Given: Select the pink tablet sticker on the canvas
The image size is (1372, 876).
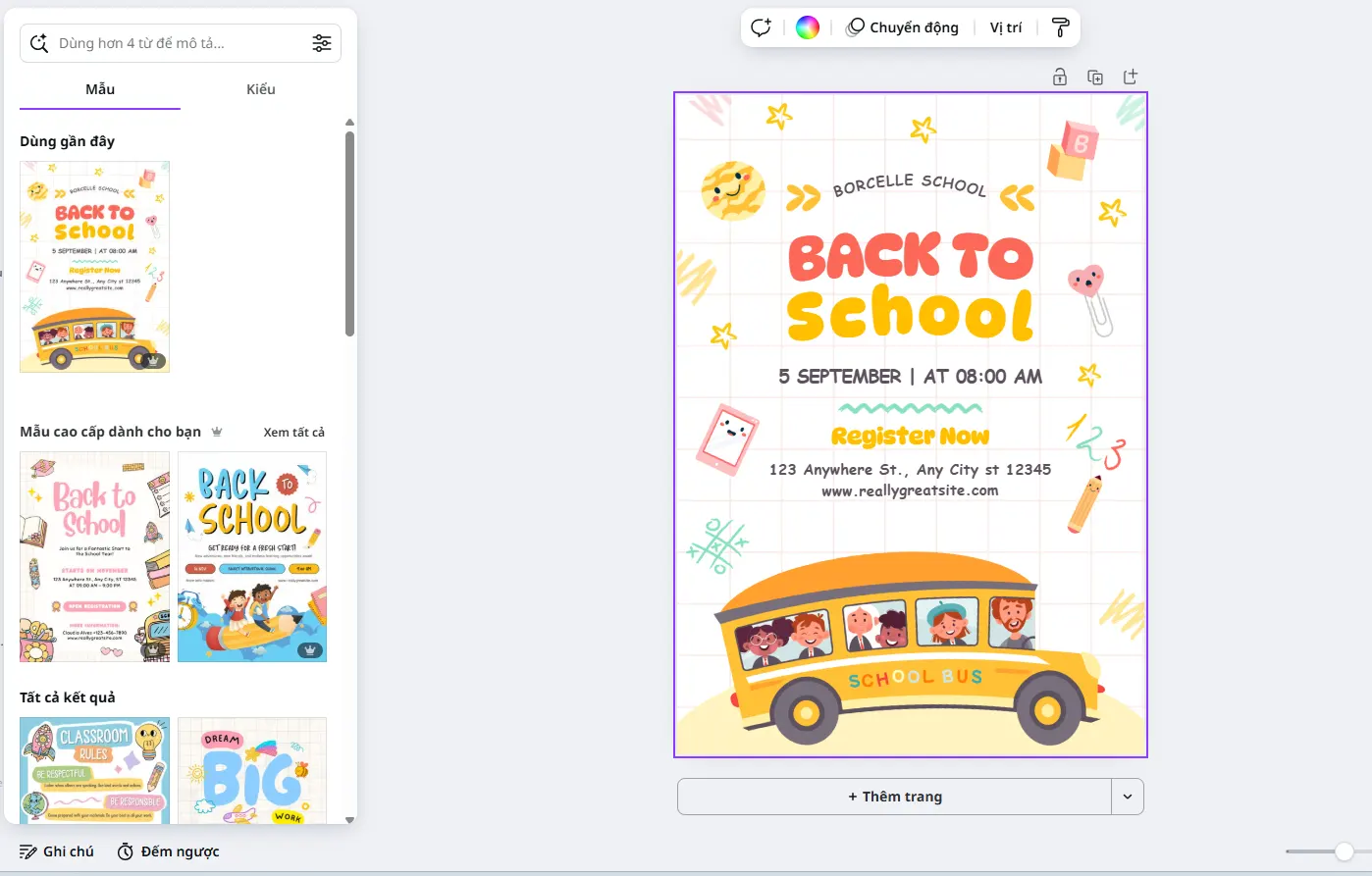Looking at the screenshot, I should [727, 438].
